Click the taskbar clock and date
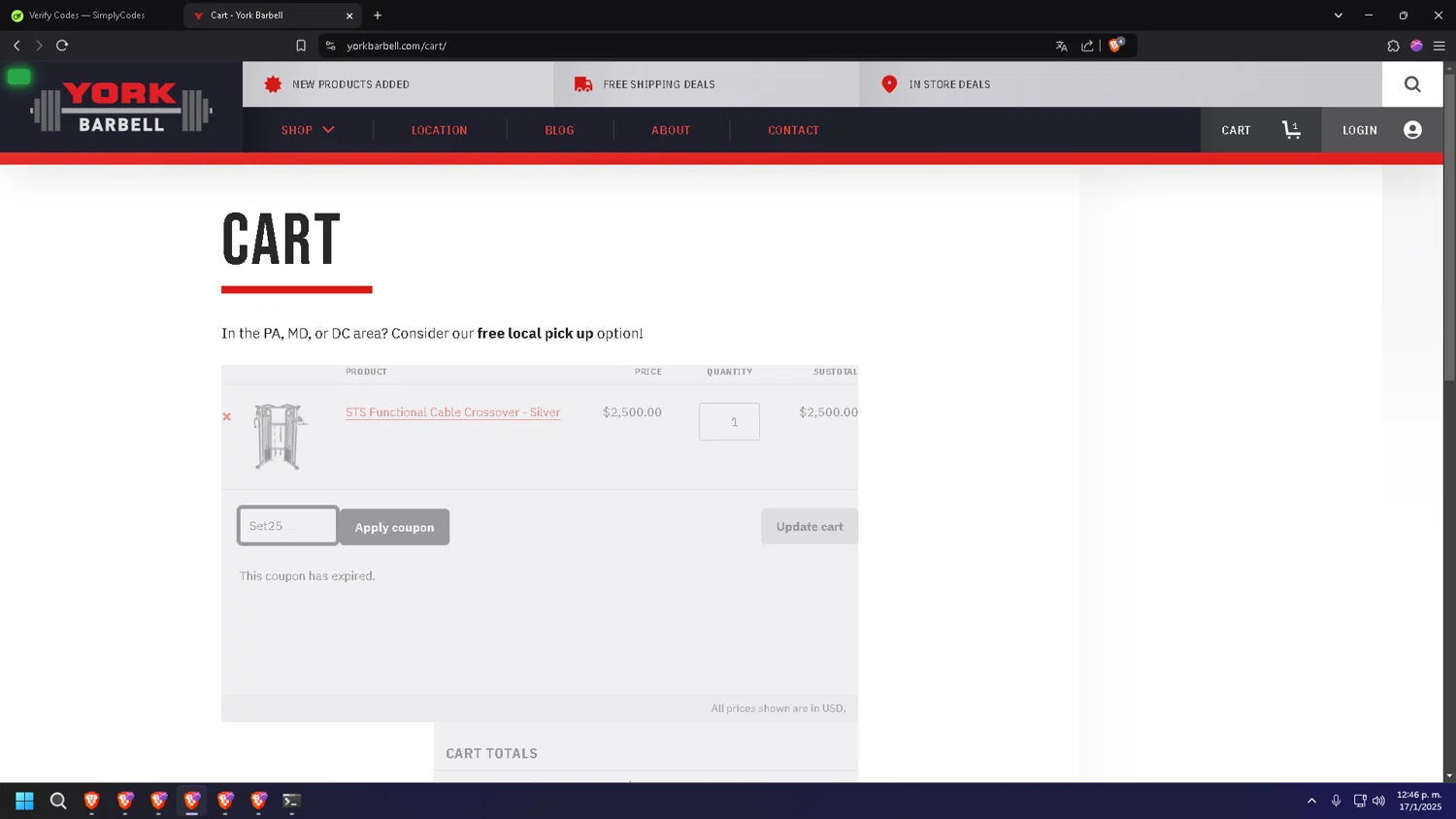 click(x=1419, y=801)
